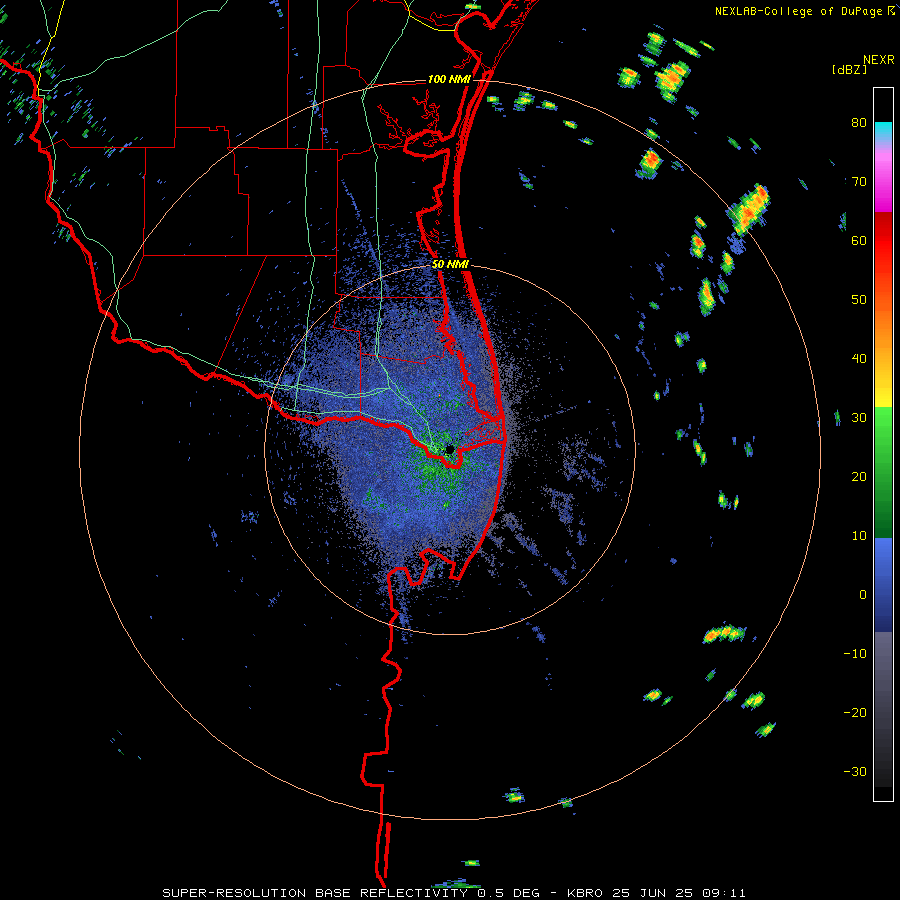Click the blue band of the reflectivity color bar
The width and height of the screenshot is (900, 900).
tap(883, 585)
